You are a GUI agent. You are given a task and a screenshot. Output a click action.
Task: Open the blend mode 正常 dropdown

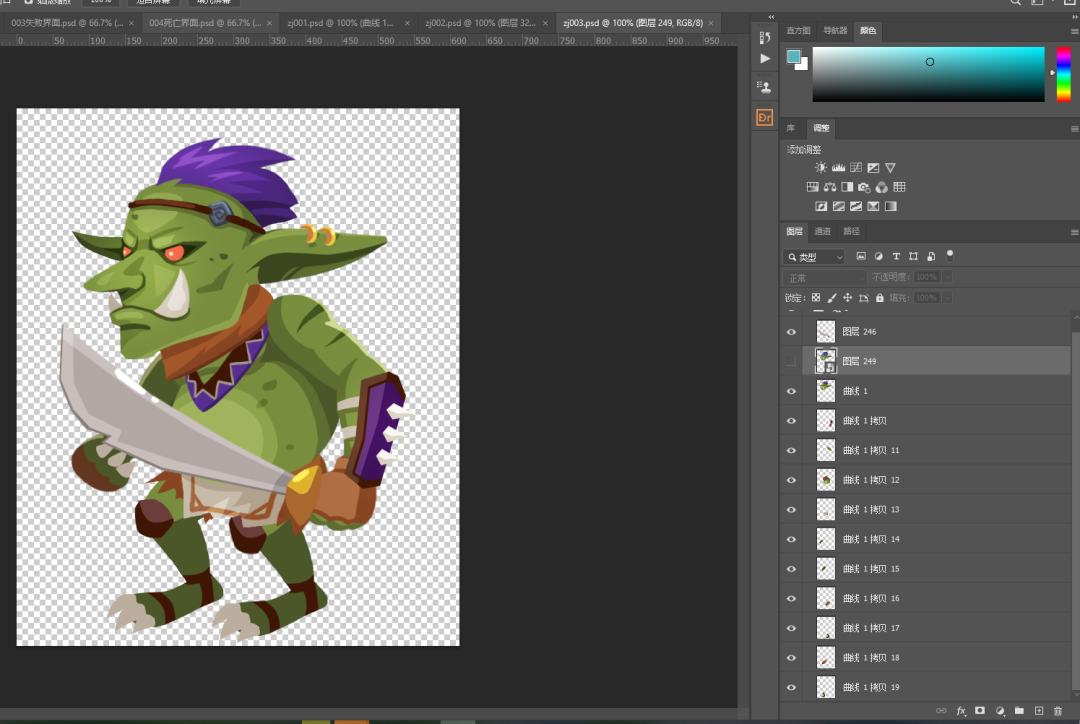tap(824, 278)
